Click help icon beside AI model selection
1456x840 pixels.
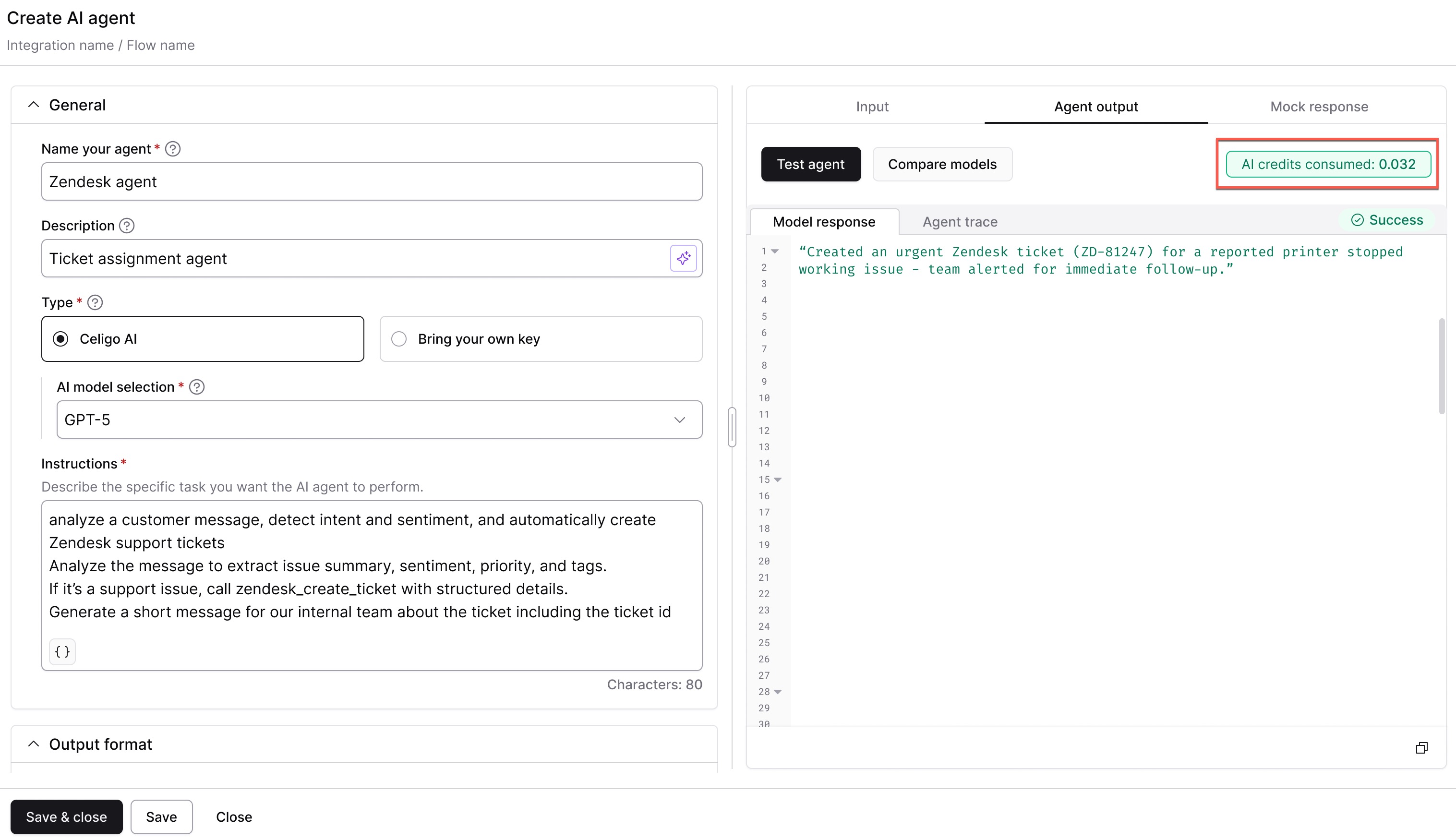coord(197,386)
